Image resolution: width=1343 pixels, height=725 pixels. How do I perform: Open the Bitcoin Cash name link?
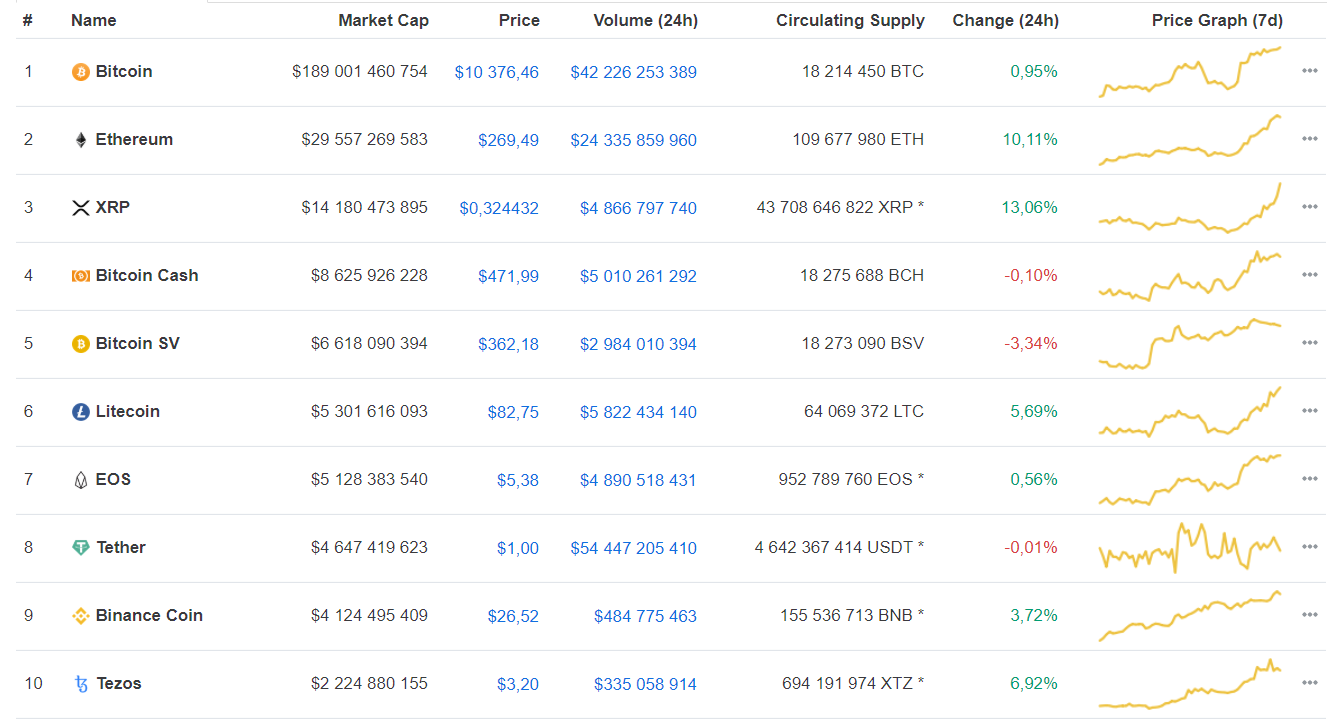pos(147,276)
